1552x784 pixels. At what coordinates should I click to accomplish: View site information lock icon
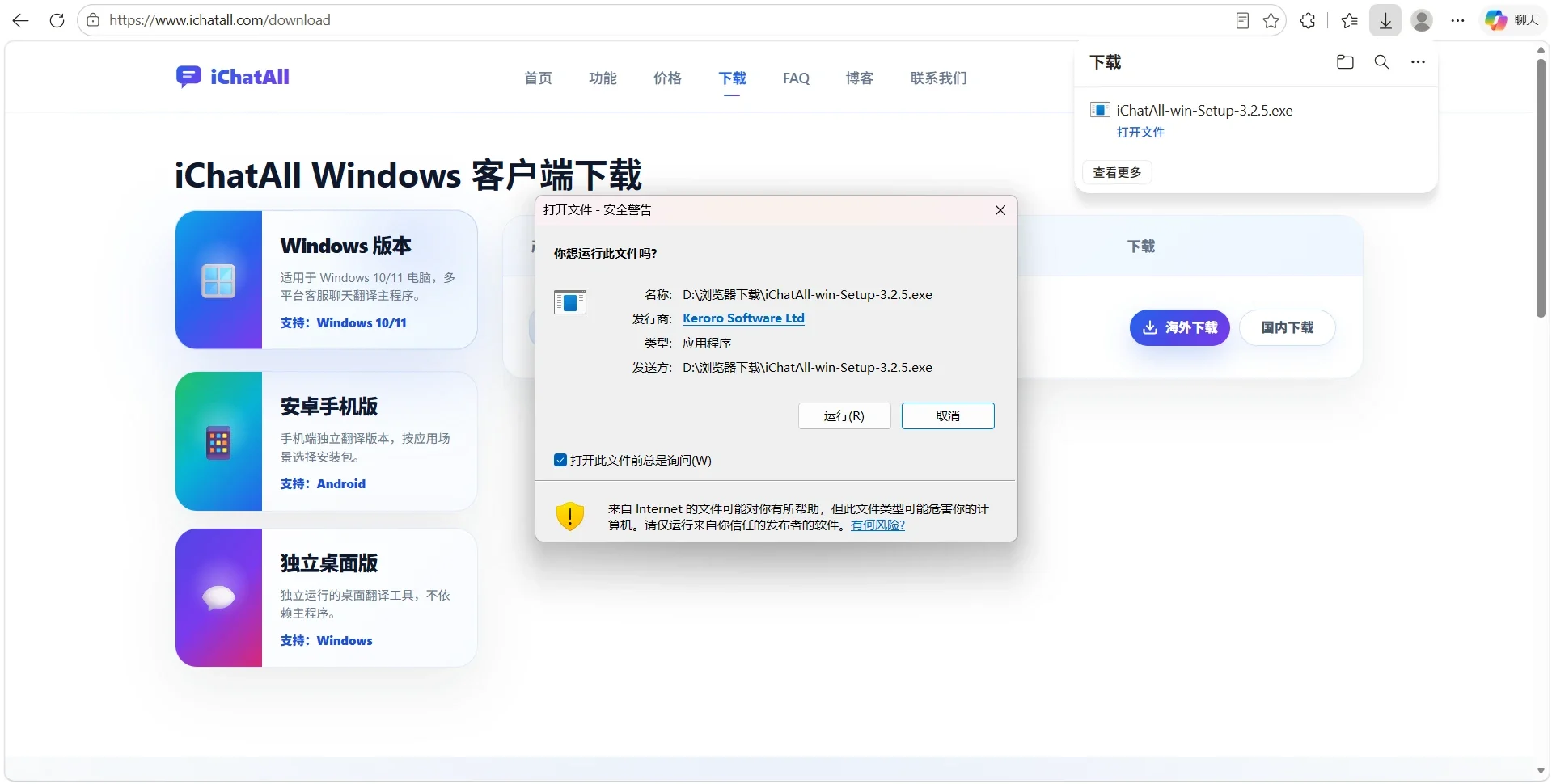point(93,20)
